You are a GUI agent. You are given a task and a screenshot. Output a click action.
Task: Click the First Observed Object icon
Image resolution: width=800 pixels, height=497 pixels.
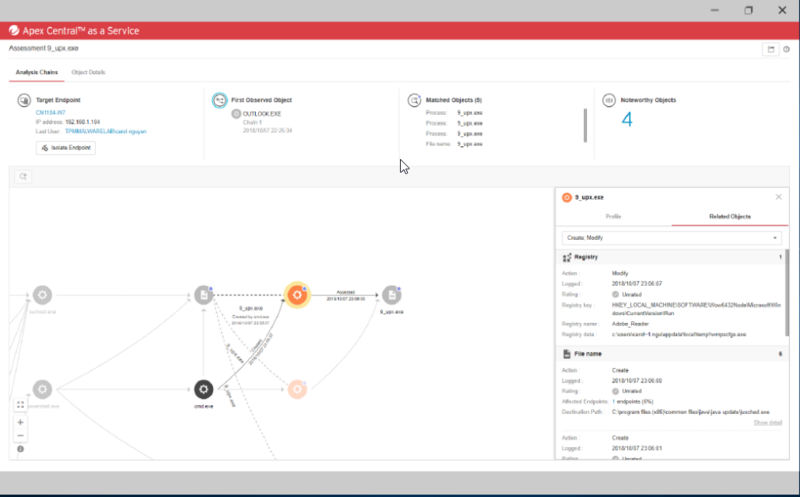coord(219,100)
